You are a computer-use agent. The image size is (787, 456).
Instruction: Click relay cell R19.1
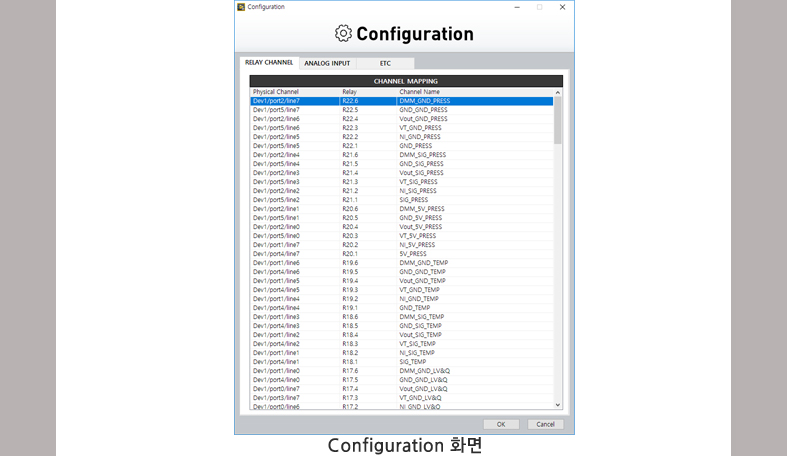coord(350,309)
